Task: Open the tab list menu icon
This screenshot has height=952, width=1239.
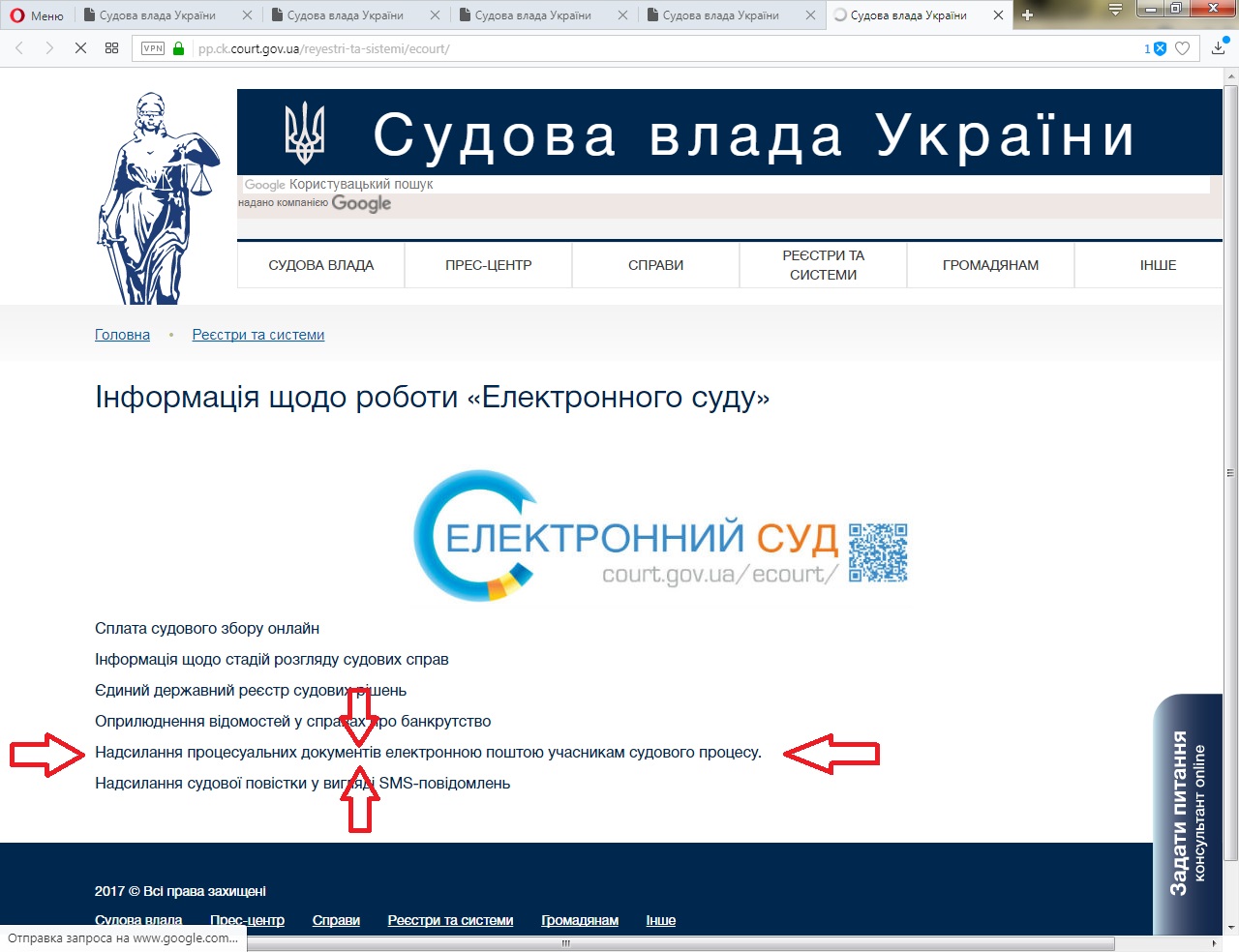Action: 1115,10
